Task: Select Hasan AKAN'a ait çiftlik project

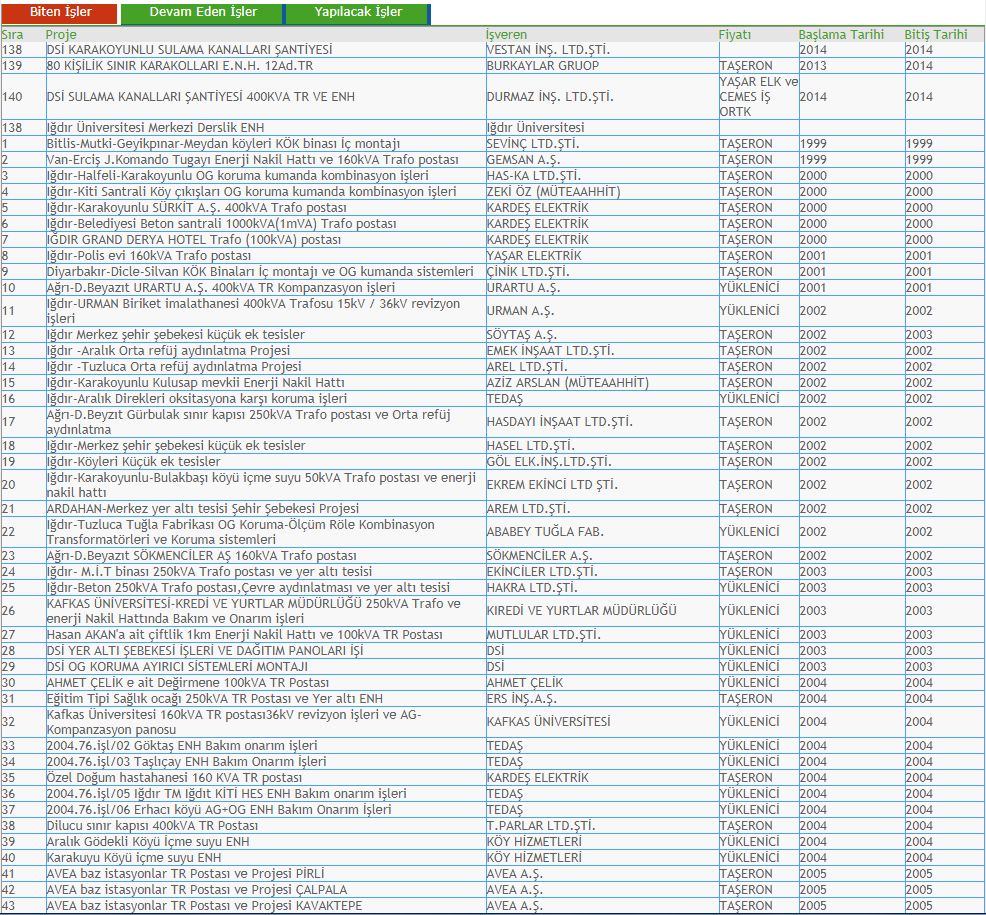Action: click(x=266, y=635)
